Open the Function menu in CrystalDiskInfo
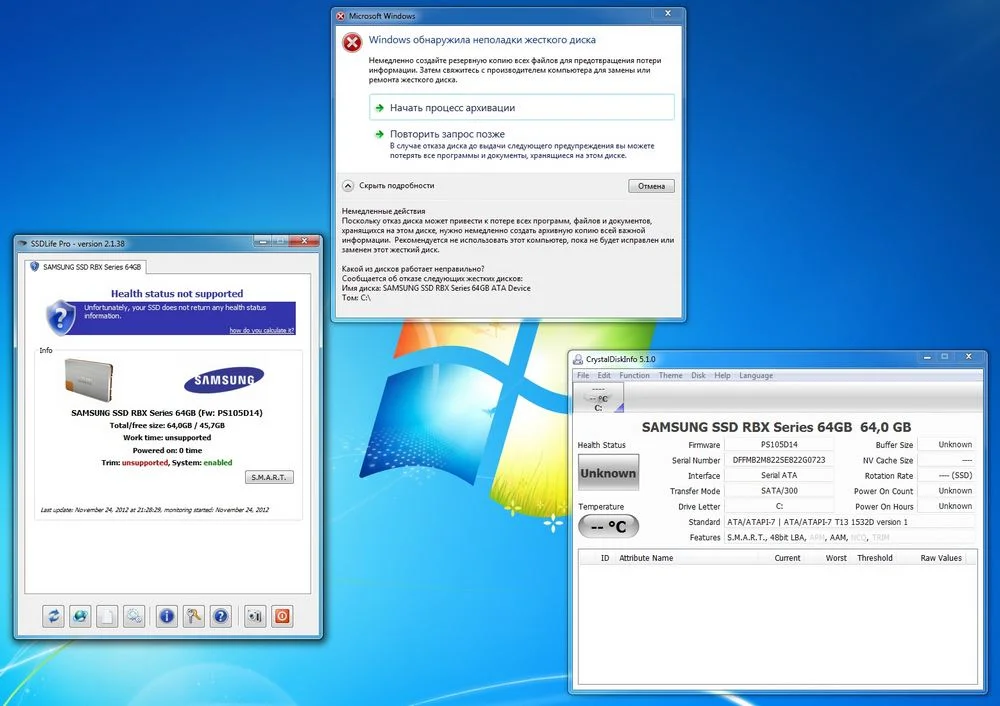 point(634,376)
